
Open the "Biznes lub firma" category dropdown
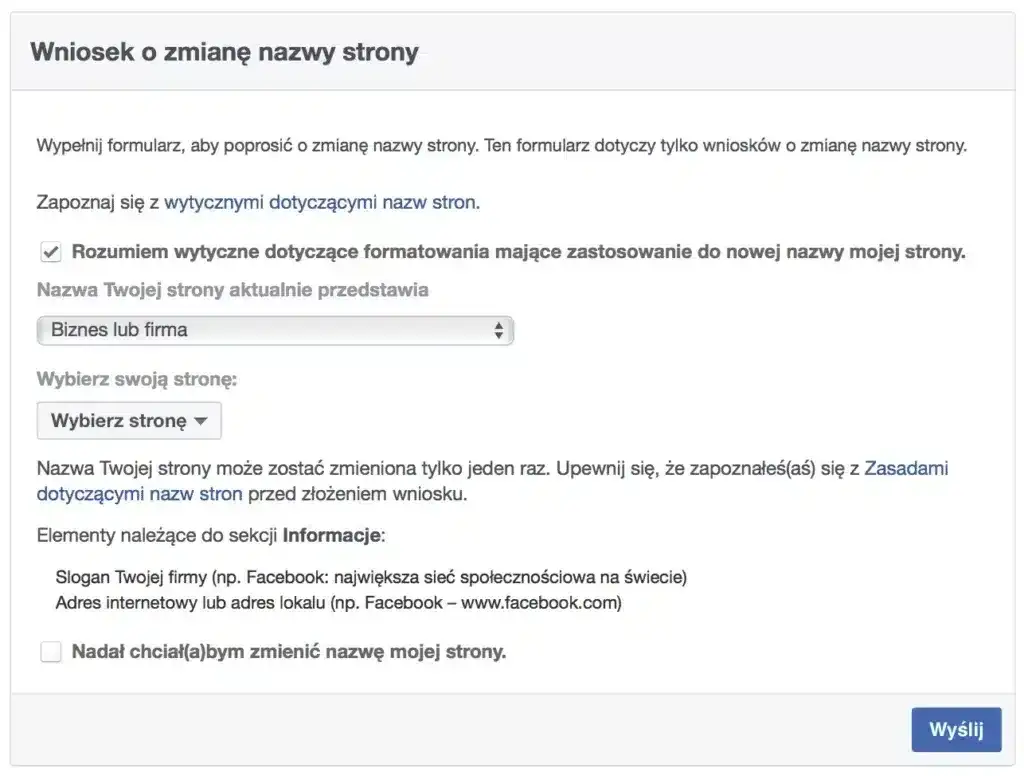[276, 329]
